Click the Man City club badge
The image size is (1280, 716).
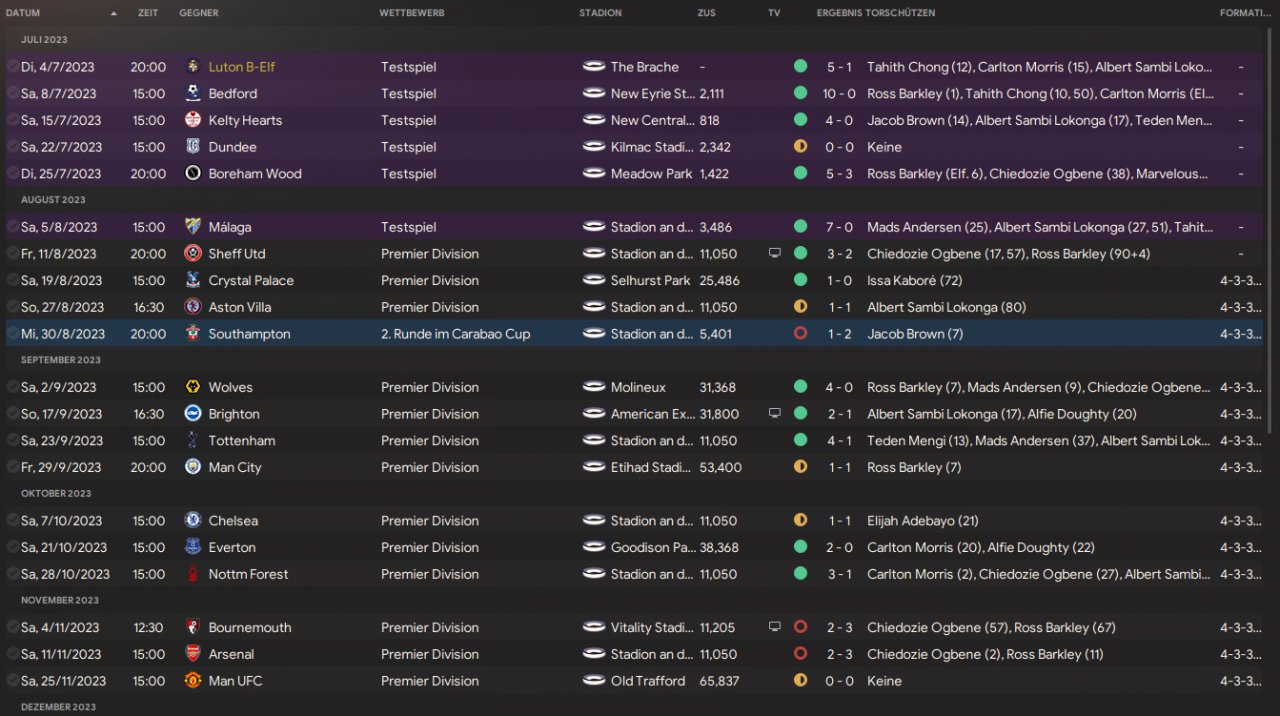pos(193,467)
